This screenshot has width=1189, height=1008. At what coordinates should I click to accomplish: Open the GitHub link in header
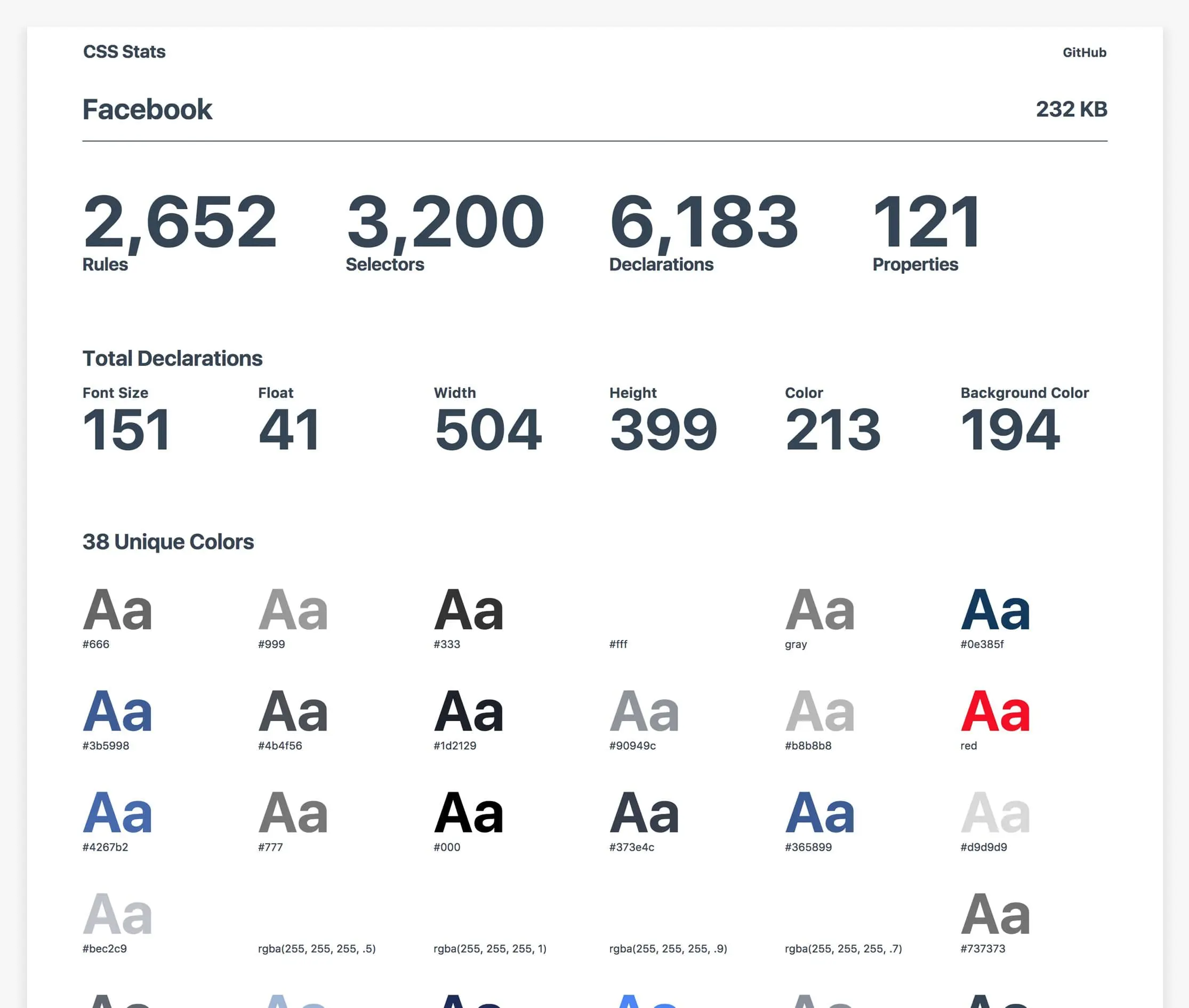click(1084, 53)
